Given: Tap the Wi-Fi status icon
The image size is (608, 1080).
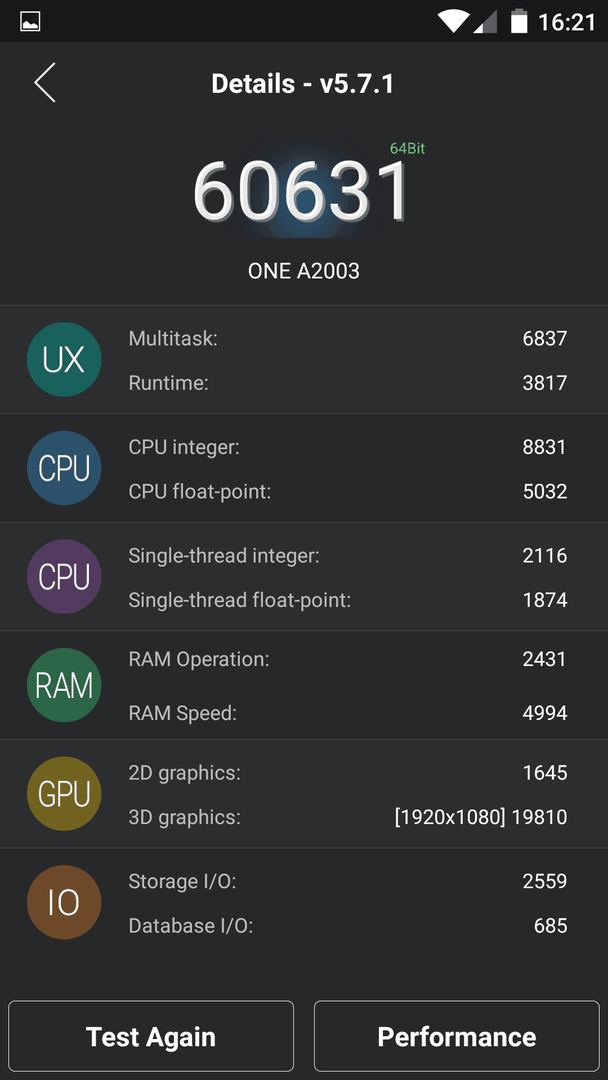Looking at the screenshot, I should click(453, 22).
